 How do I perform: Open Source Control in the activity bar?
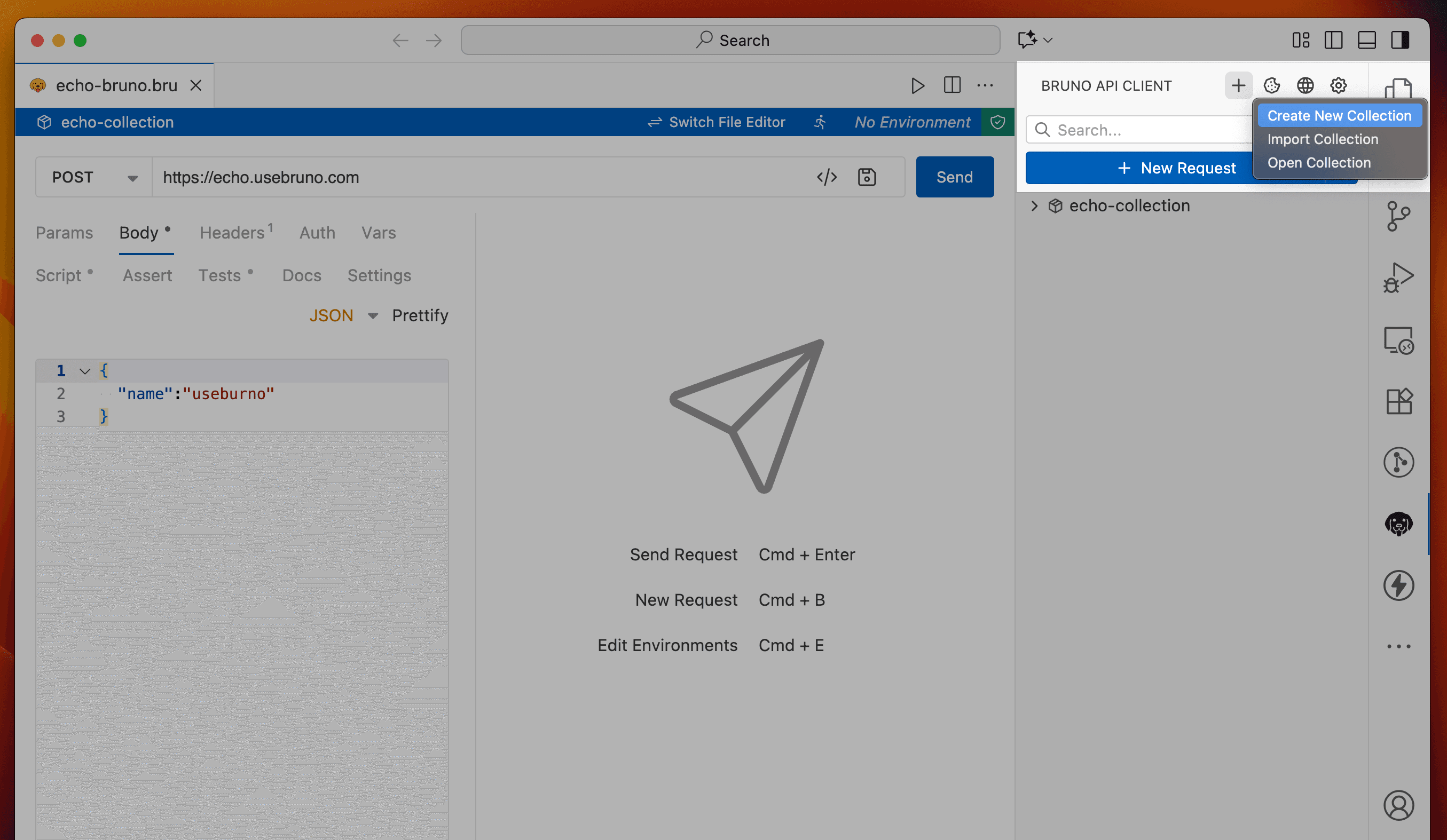pyautogui.click(x=1399, y=217)
